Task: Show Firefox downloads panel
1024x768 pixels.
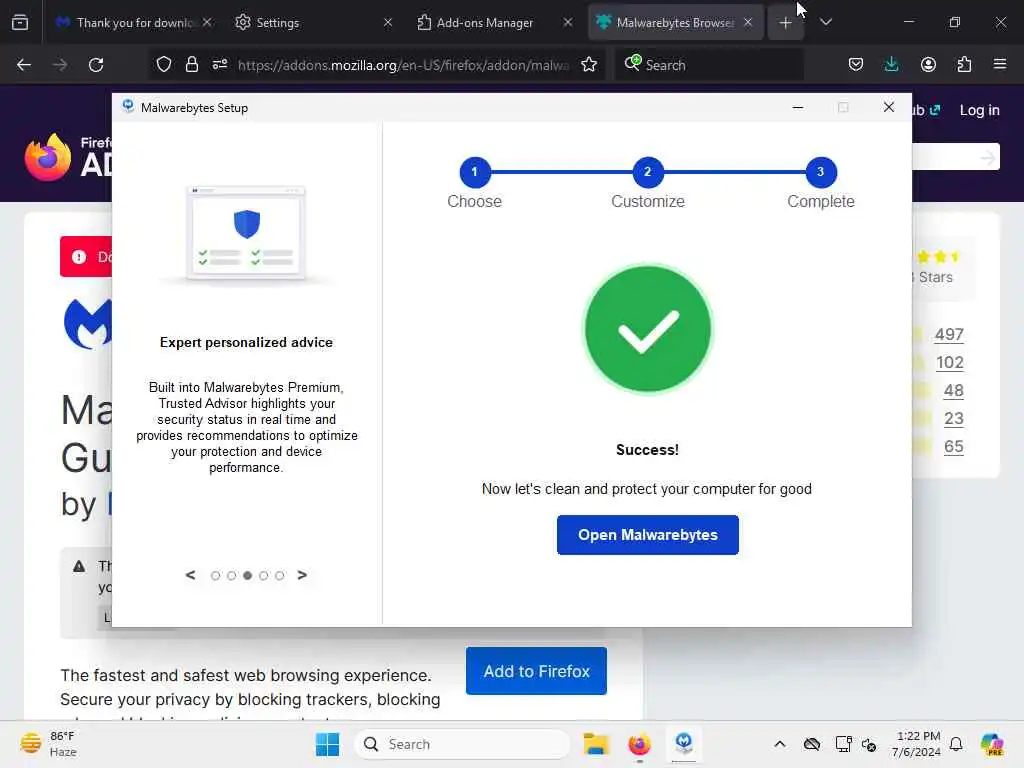Action: (891, 64)
